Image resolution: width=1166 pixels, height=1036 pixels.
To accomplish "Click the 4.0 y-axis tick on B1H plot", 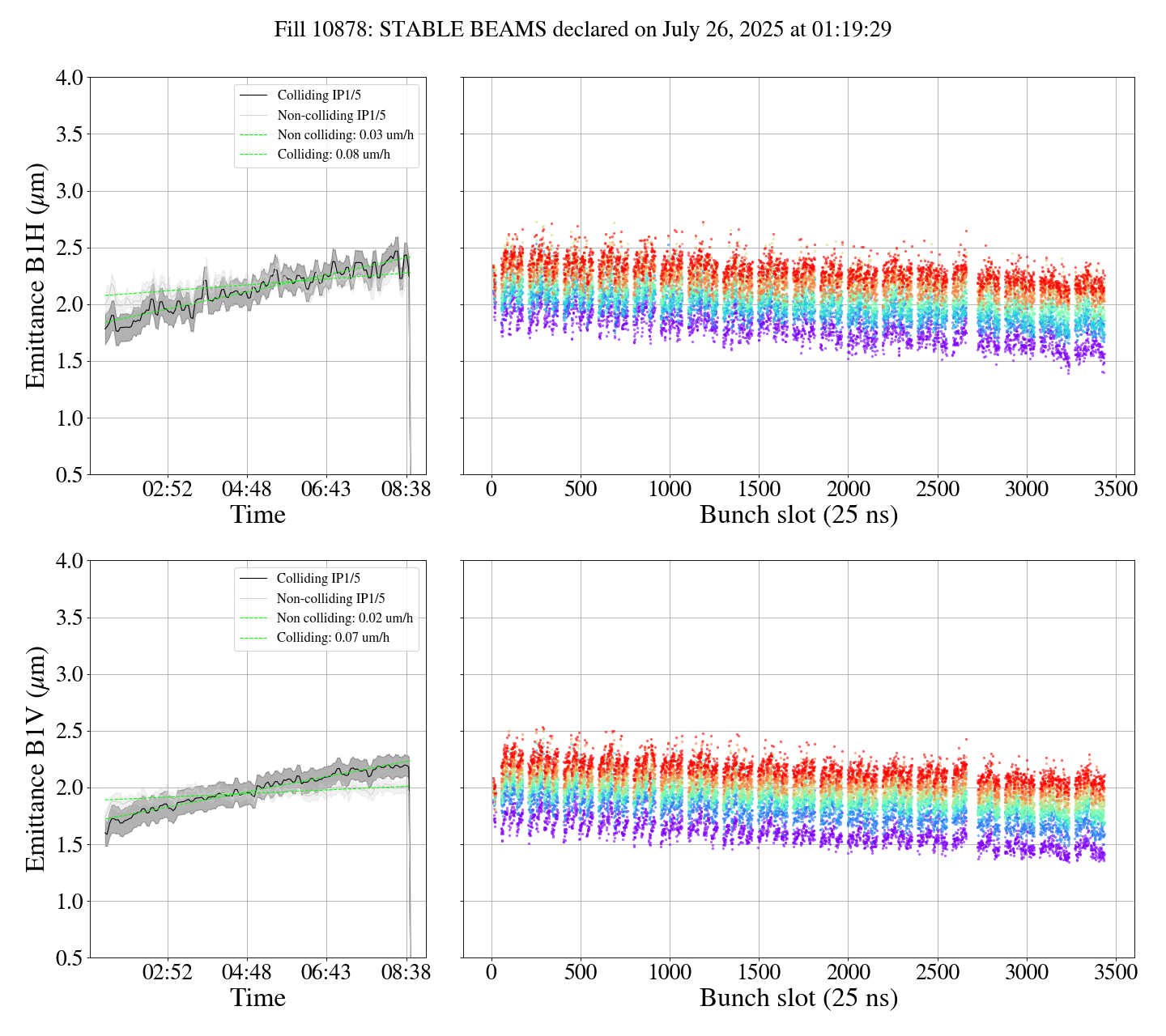I will click(69, 78).
